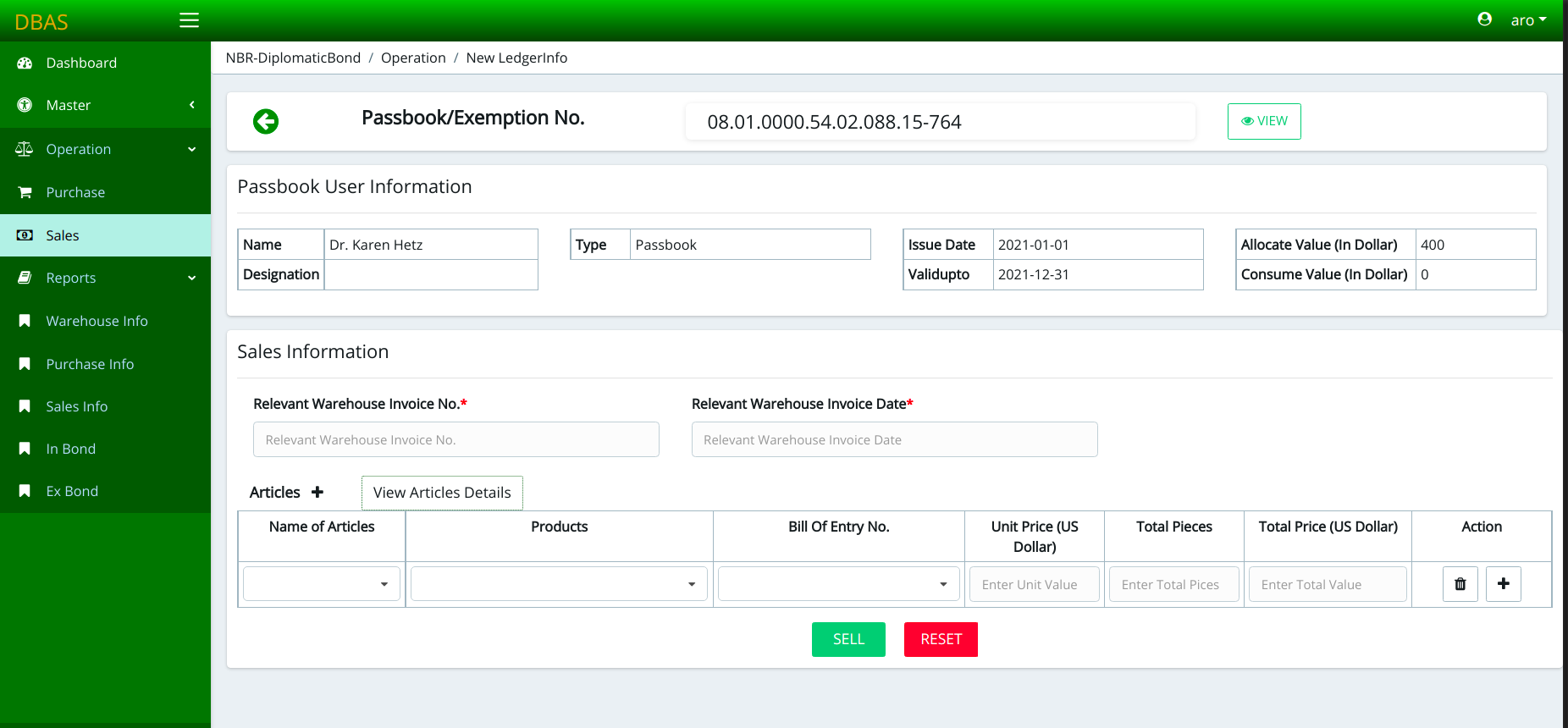The height and width of the screenshot is (728, 1568).
Task: Click the user profile avatar icon
Action: tap(1484, 19)
